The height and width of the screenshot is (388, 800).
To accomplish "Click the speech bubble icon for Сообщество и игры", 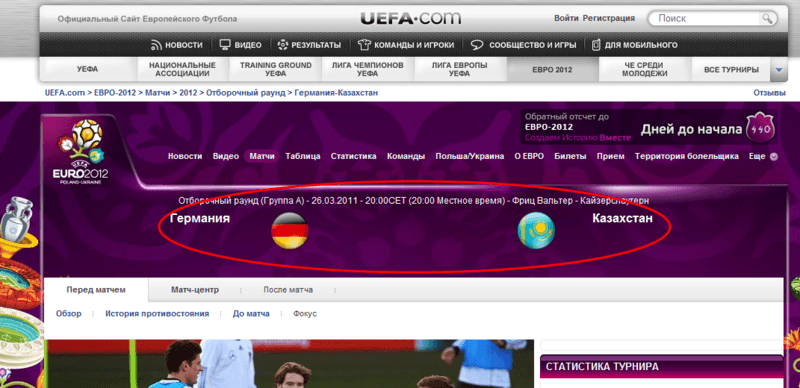I will tap(477, 45).
